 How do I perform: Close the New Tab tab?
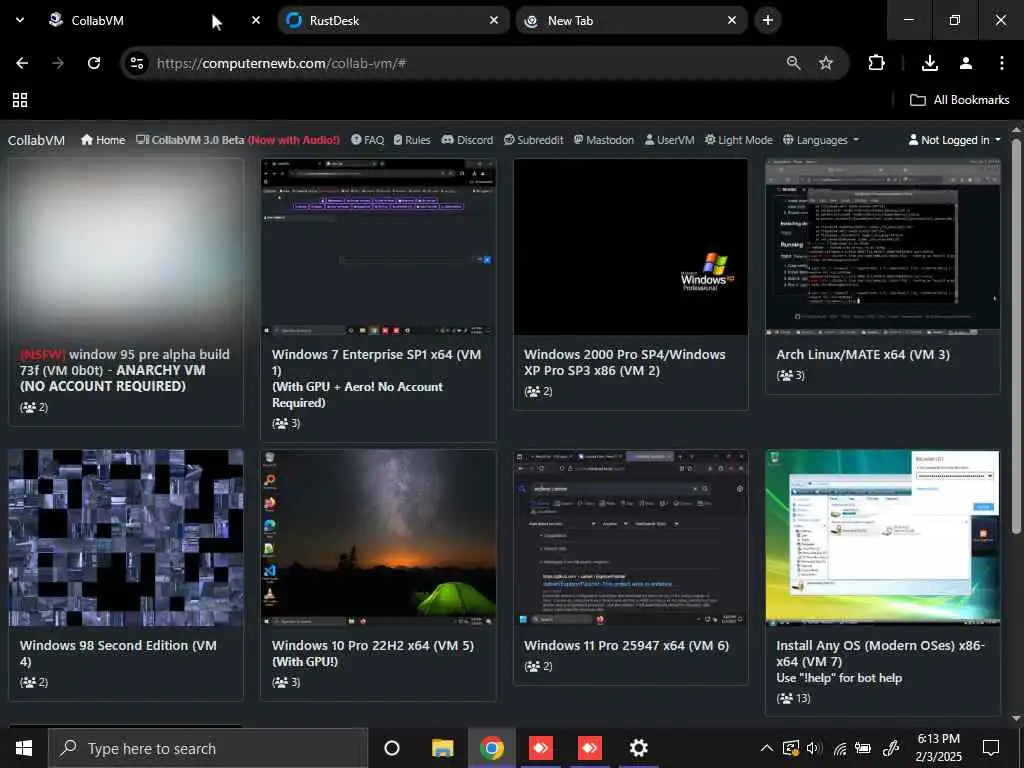pos(732,20)
